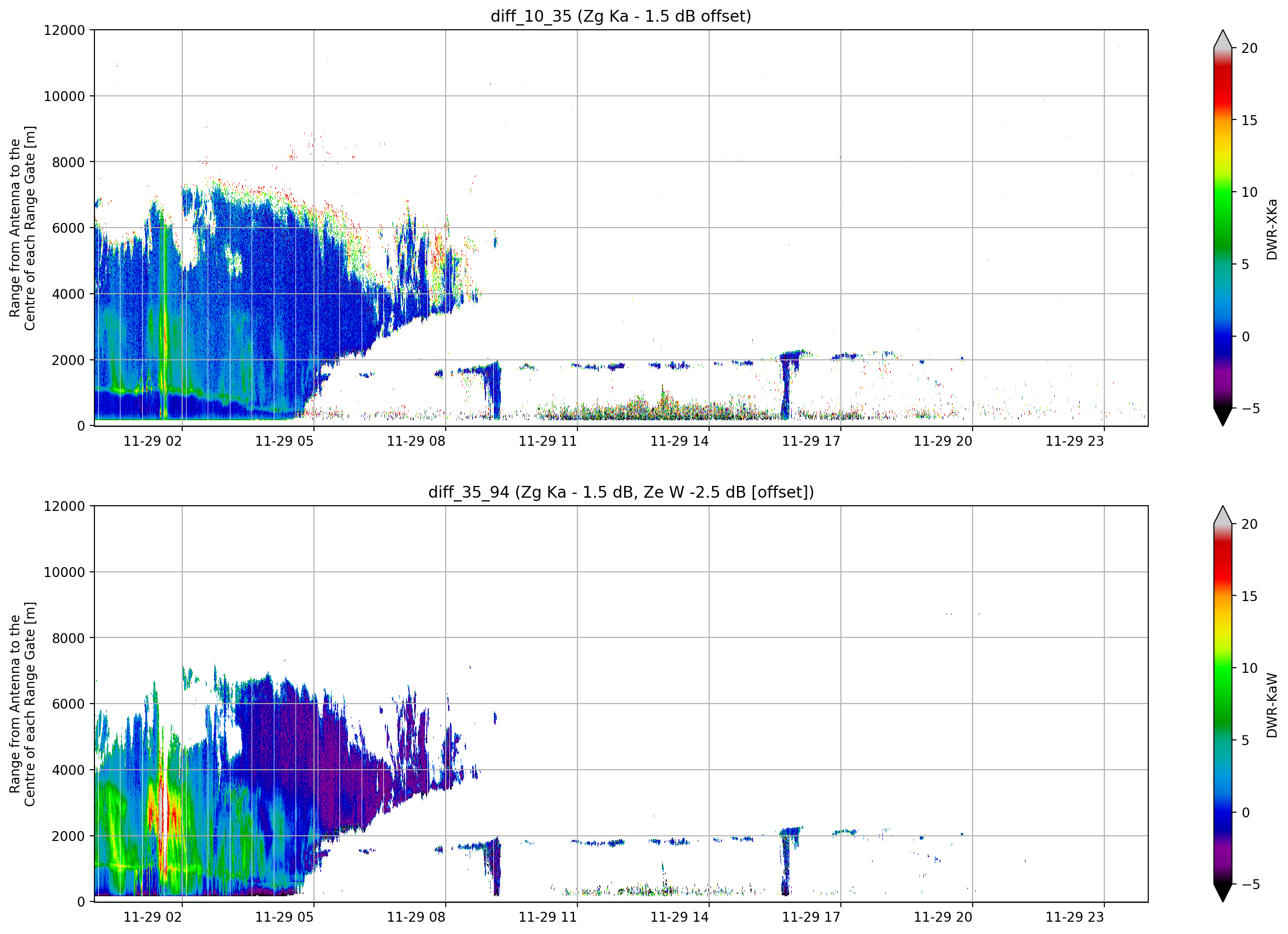The image size is (1288, 934).
Task: Click the 12000 y-tick of the diff_10_35 plot
Action: click(x=64, y=30)
